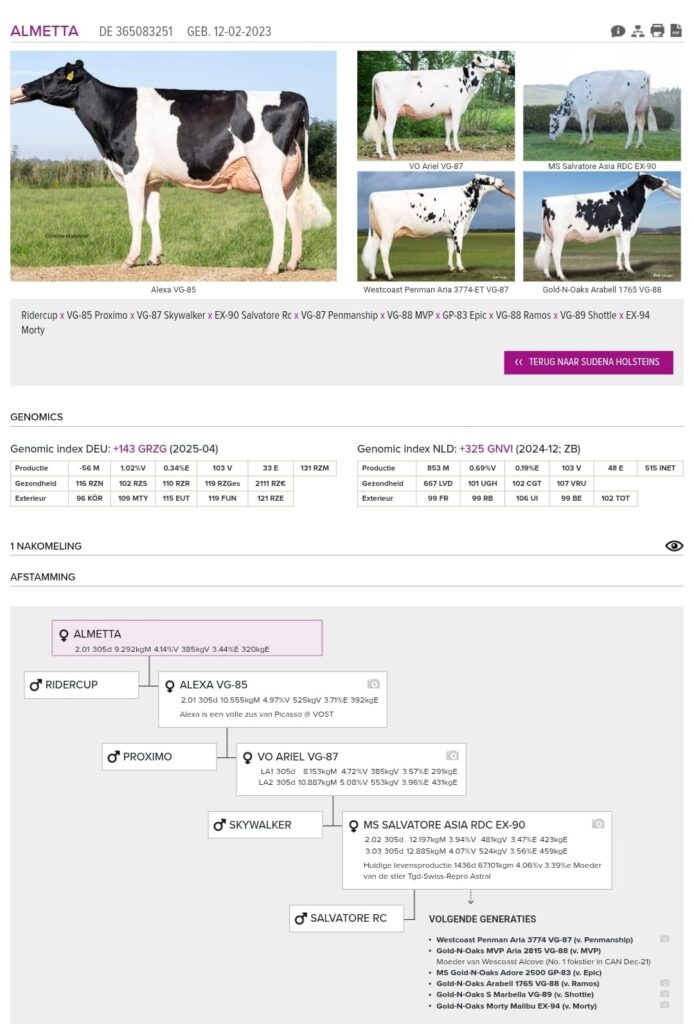The width and height of the screenshot is (694, 1024).
Task: Open camera icon for VO Ariel VG-87
Action: click(x=452, y=756)
